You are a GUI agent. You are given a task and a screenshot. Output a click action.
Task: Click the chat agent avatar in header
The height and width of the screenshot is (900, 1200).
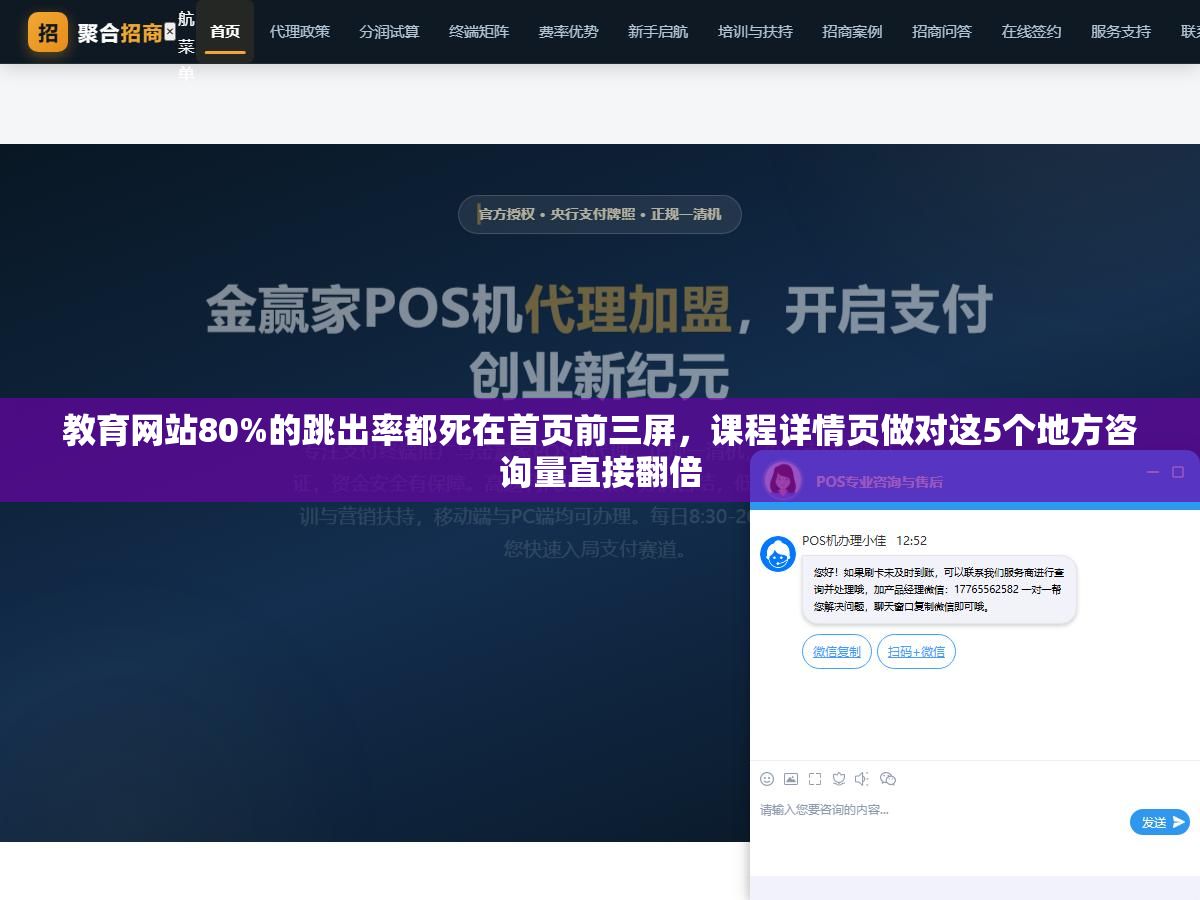pyautogui.click(x=782, y=480)
